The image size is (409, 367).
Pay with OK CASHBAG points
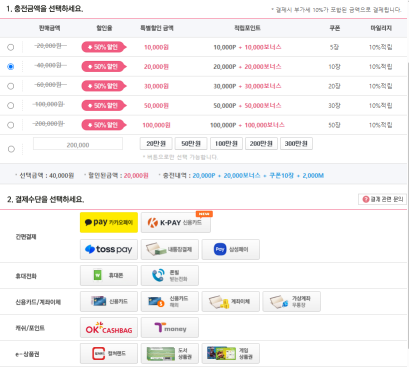109,327
